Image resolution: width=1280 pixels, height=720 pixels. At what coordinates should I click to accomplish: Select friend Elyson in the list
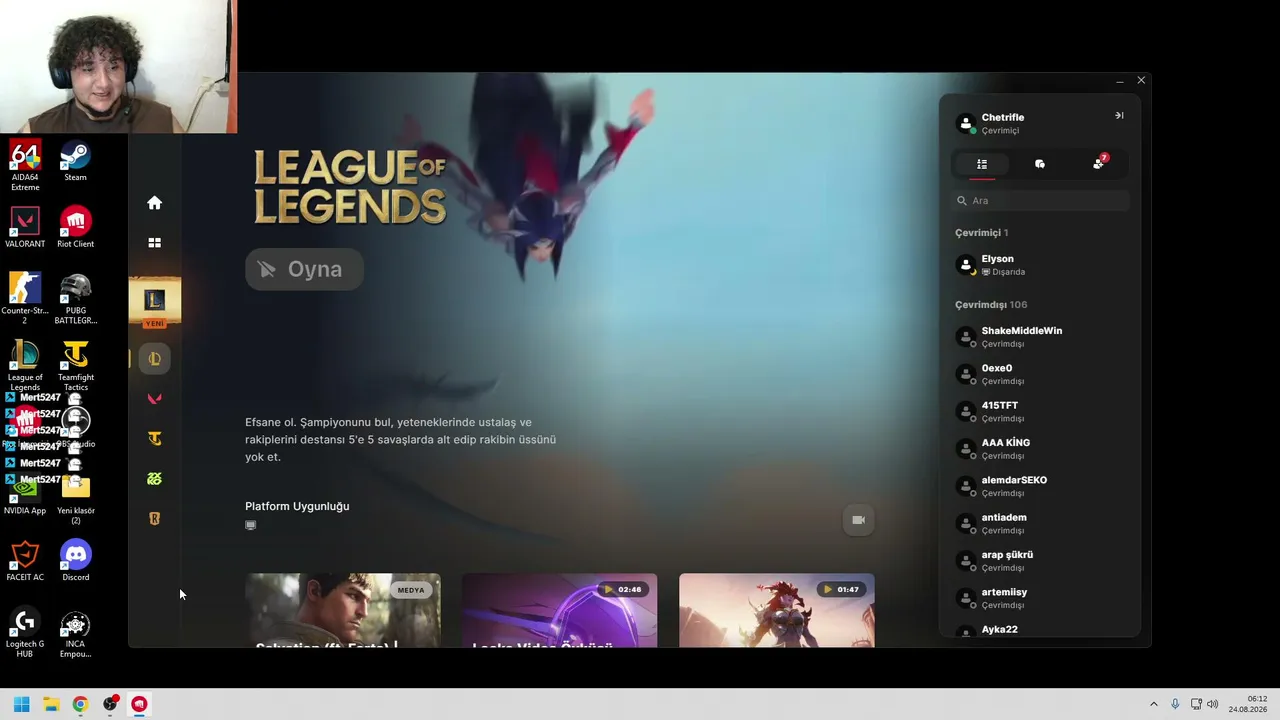[x=1040, y=265]
